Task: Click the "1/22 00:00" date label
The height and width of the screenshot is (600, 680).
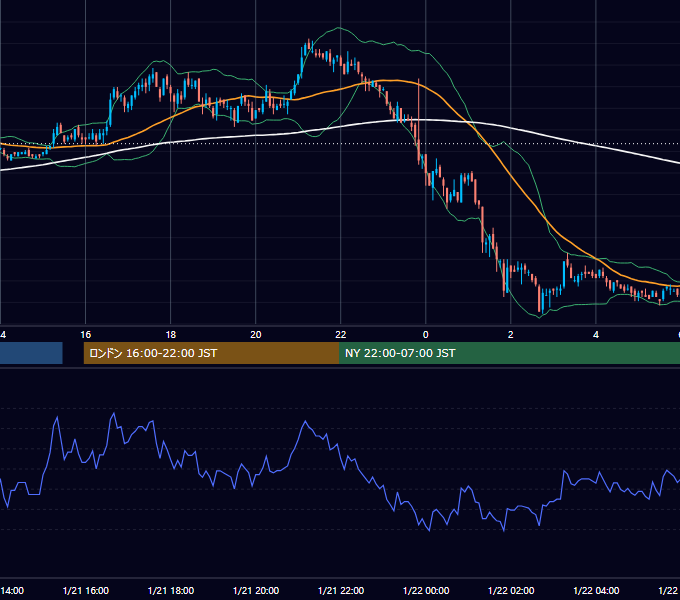Action: [425, 590]
